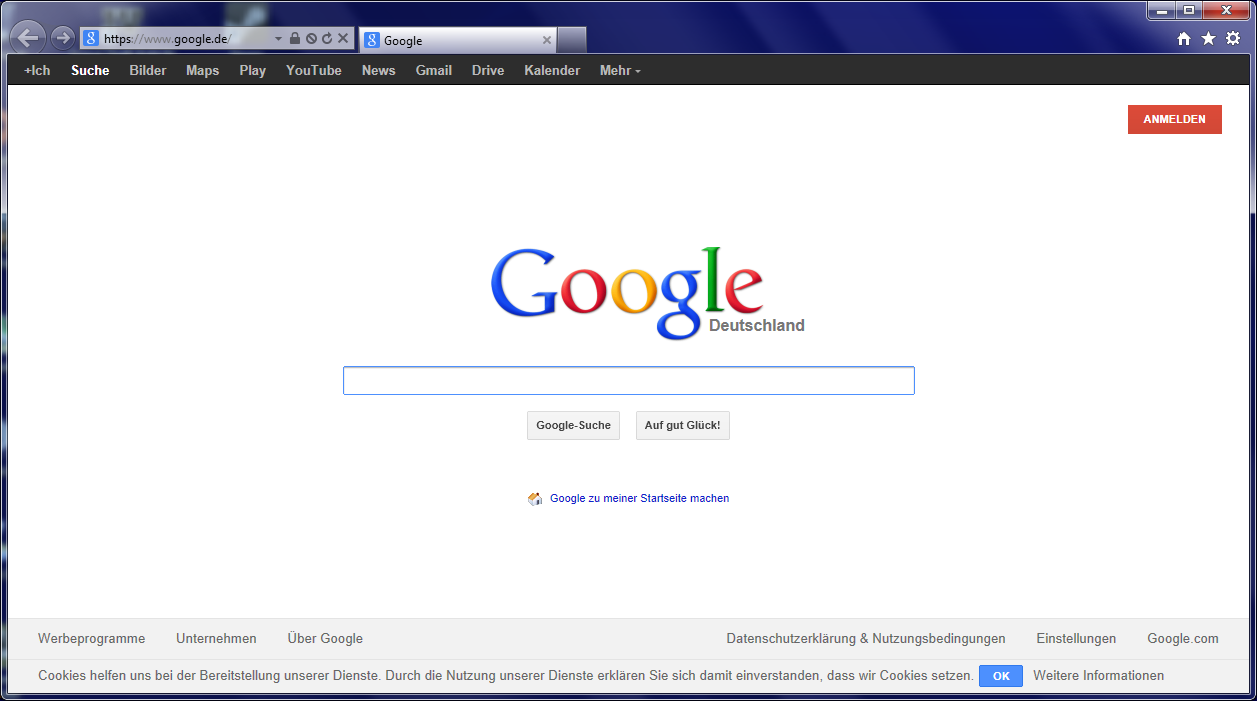Open Bilder in the Google bar
This screenshot has height=701, width=1257.
[148, 70]
